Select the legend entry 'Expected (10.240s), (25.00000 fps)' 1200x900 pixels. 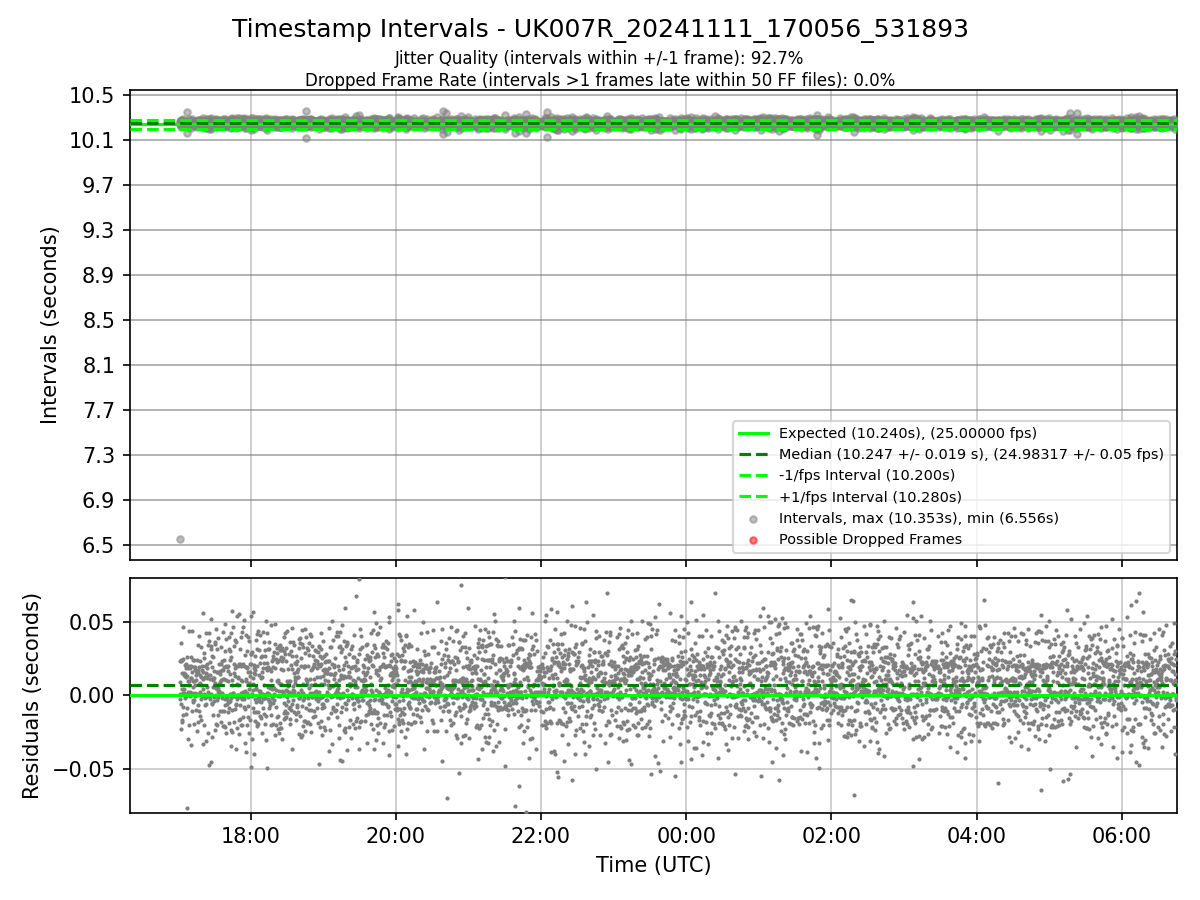[x=907, y=433]
